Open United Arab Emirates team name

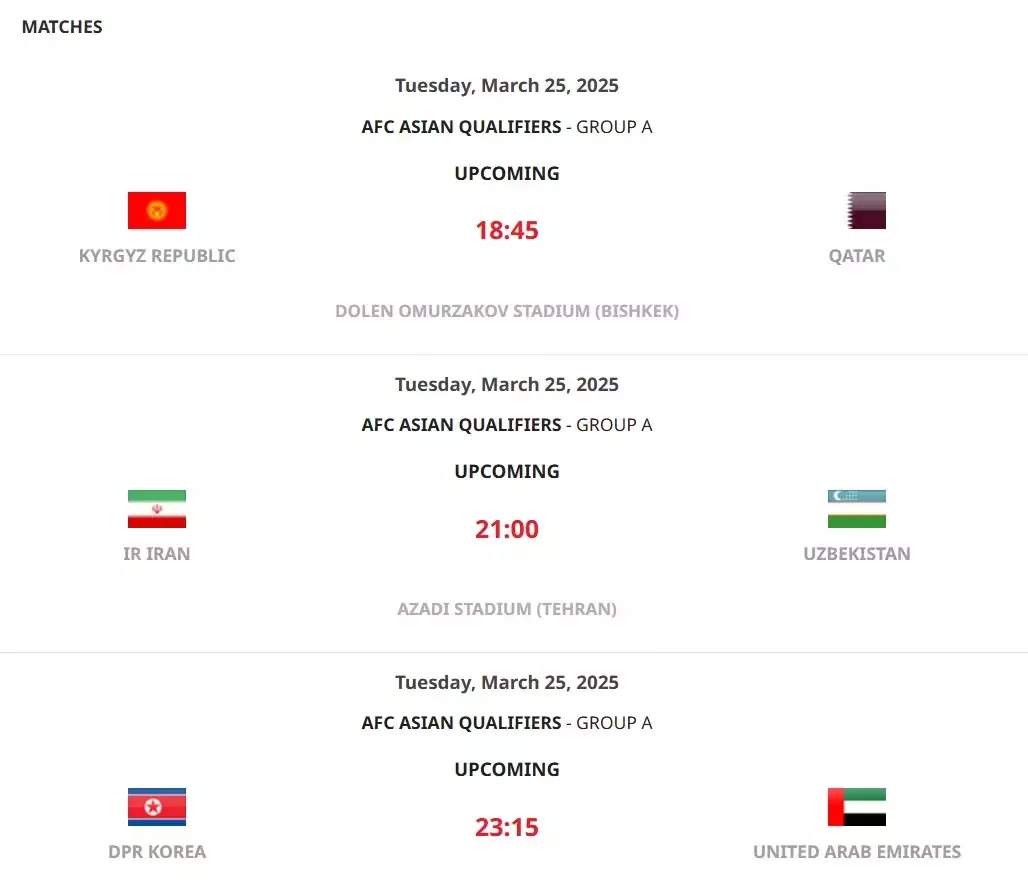point(856,851)
